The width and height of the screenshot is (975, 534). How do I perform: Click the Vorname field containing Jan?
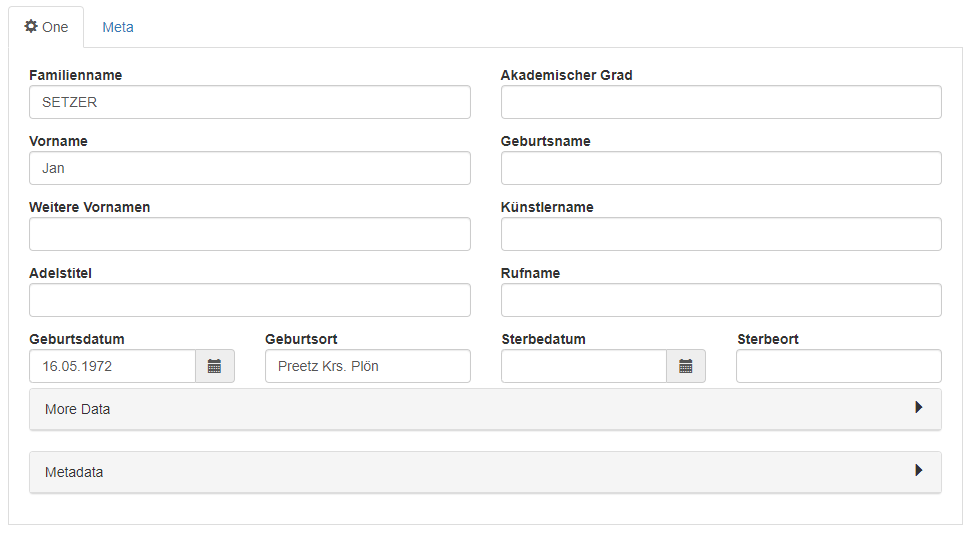[250, 168]
